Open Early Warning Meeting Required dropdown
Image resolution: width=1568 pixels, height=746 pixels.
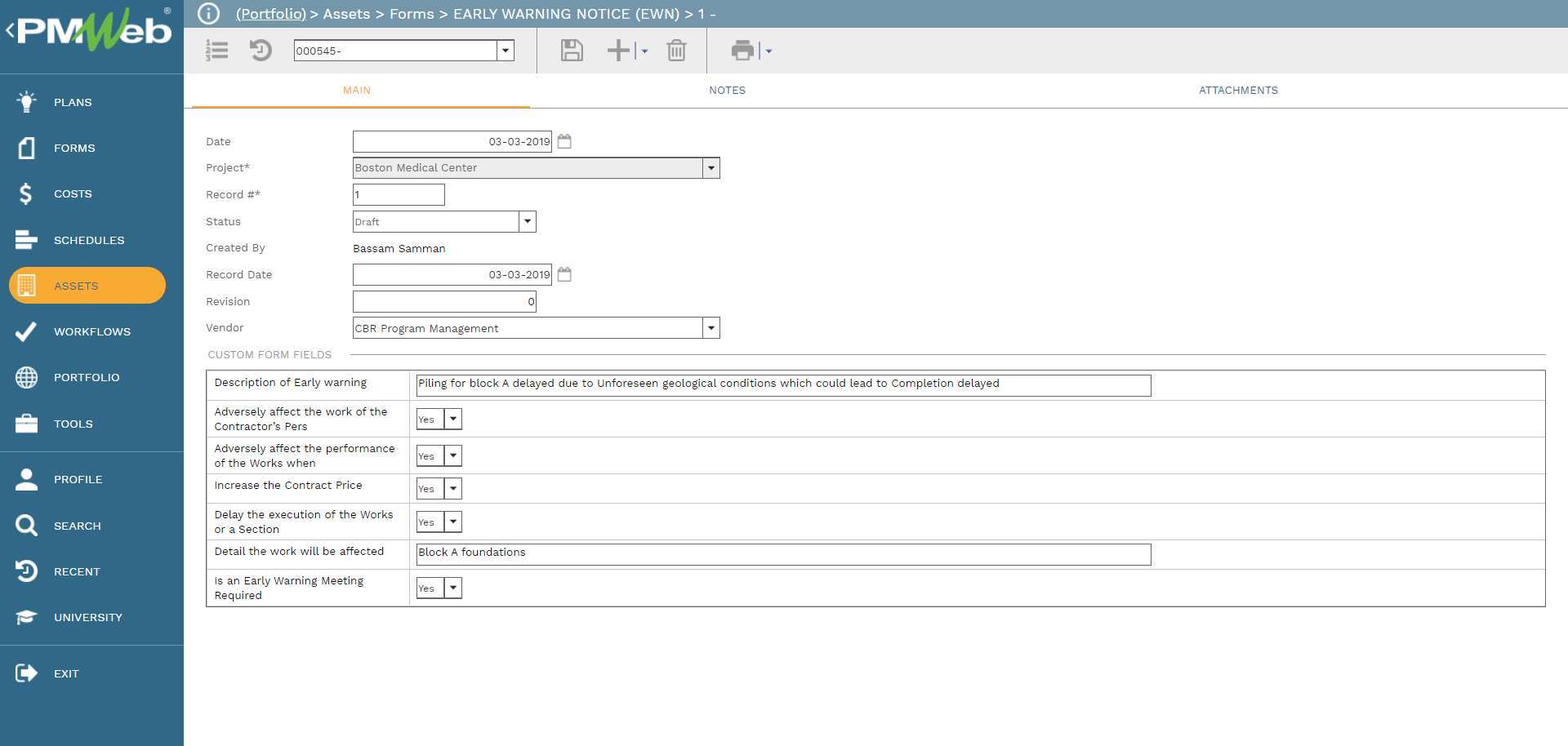coord(453,588)
